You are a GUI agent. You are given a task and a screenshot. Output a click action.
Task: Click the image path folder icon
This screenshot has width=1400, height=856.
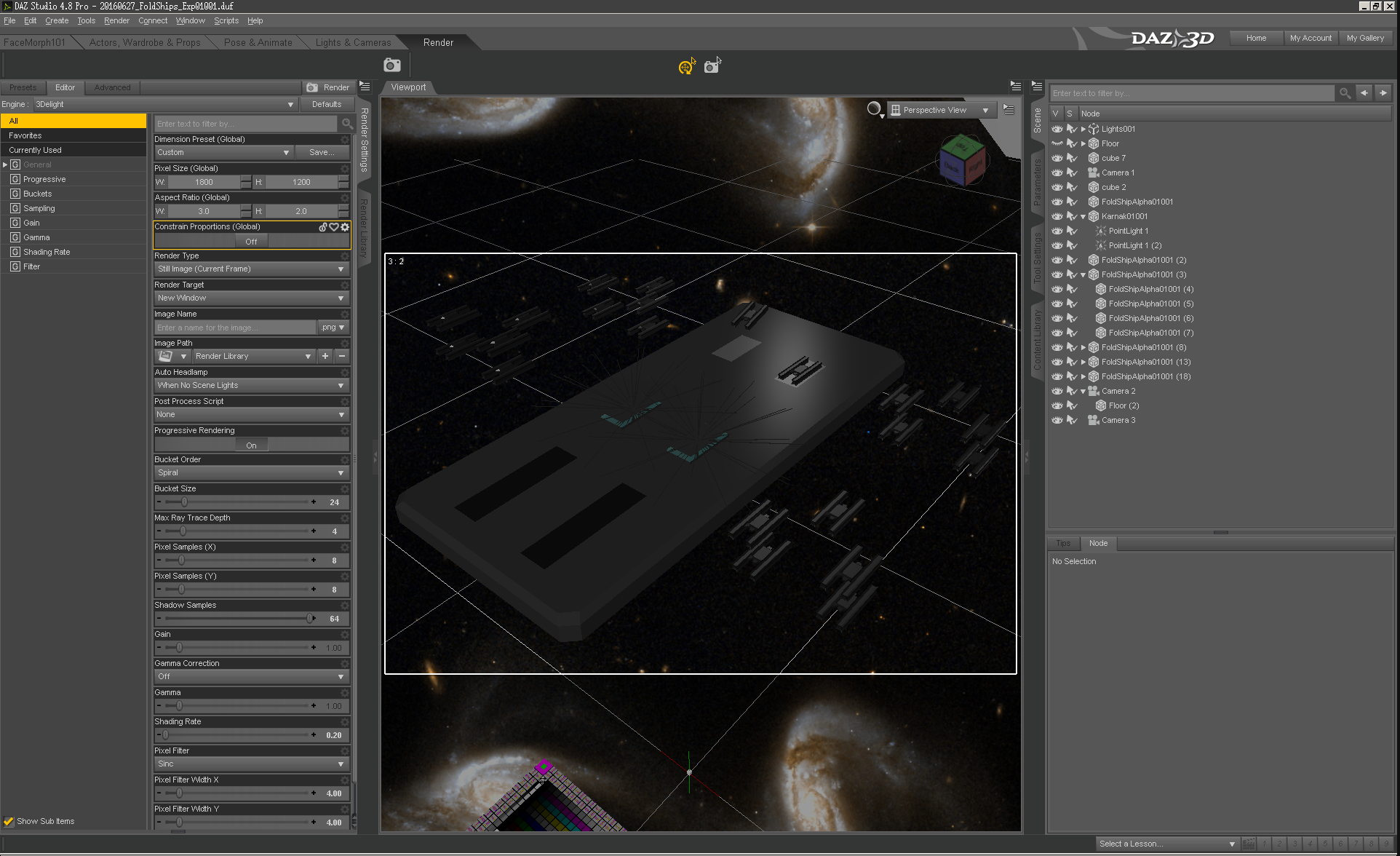(166, 356)
